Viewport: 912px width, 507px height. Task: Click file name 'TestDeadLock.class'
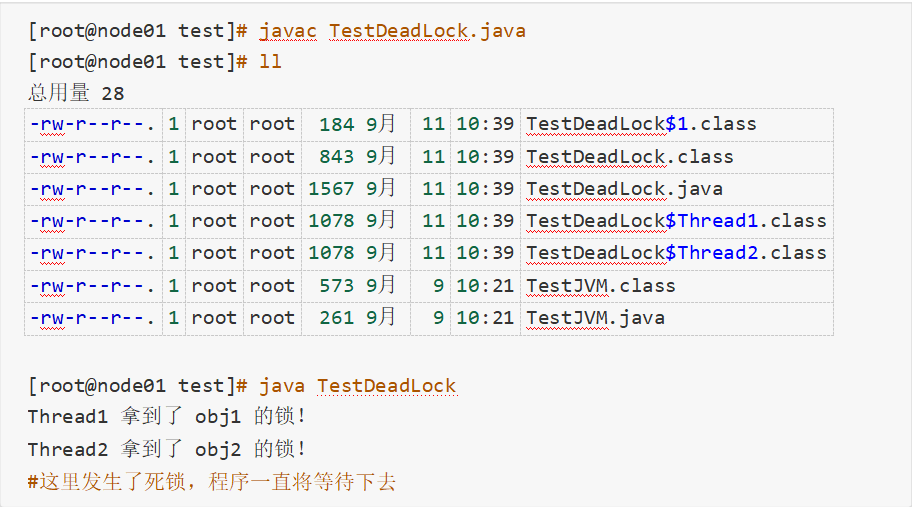point(630,157)
